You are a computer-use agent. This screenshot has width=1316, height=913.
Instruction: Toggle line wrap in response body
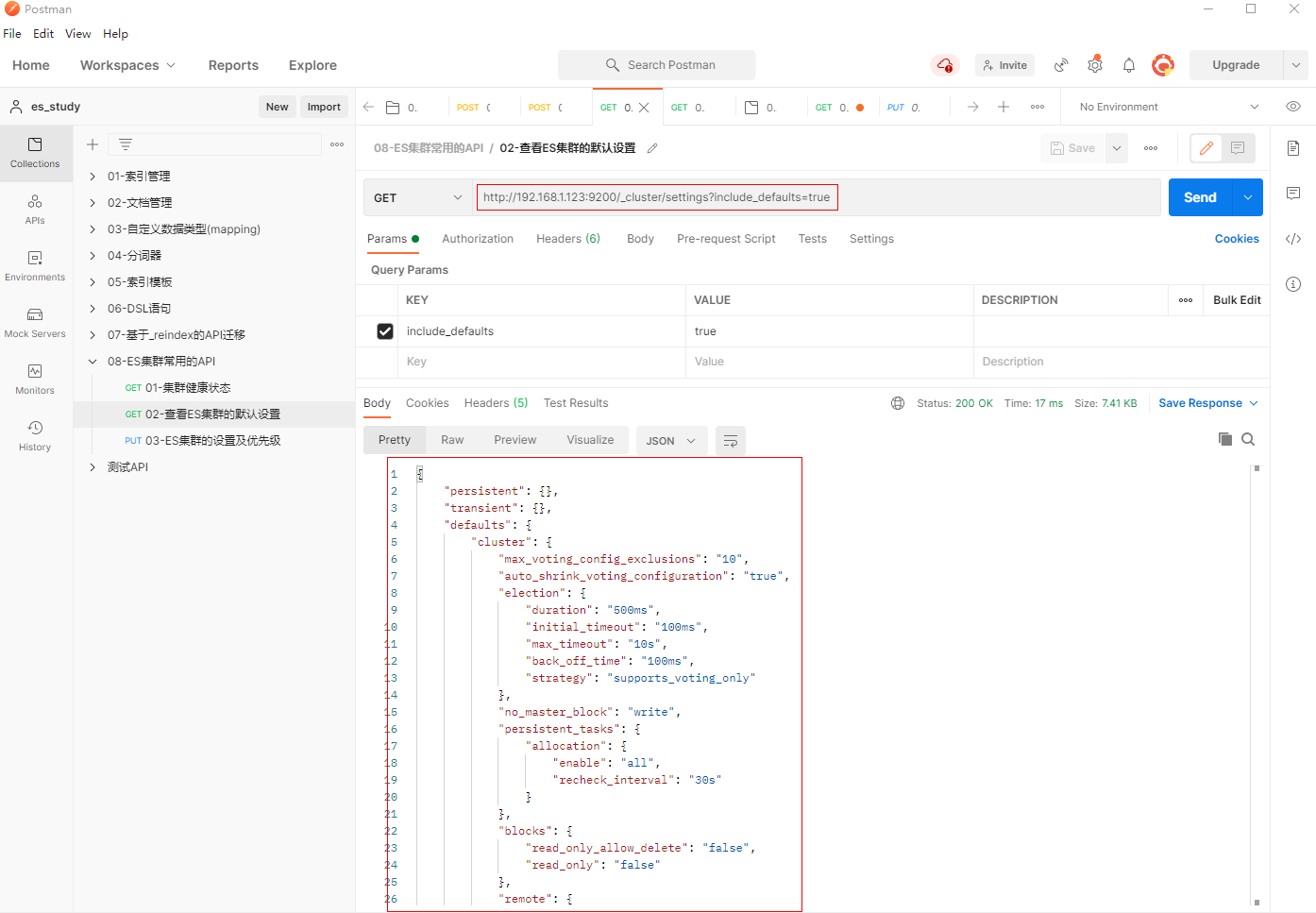click(x=730, y=441)
